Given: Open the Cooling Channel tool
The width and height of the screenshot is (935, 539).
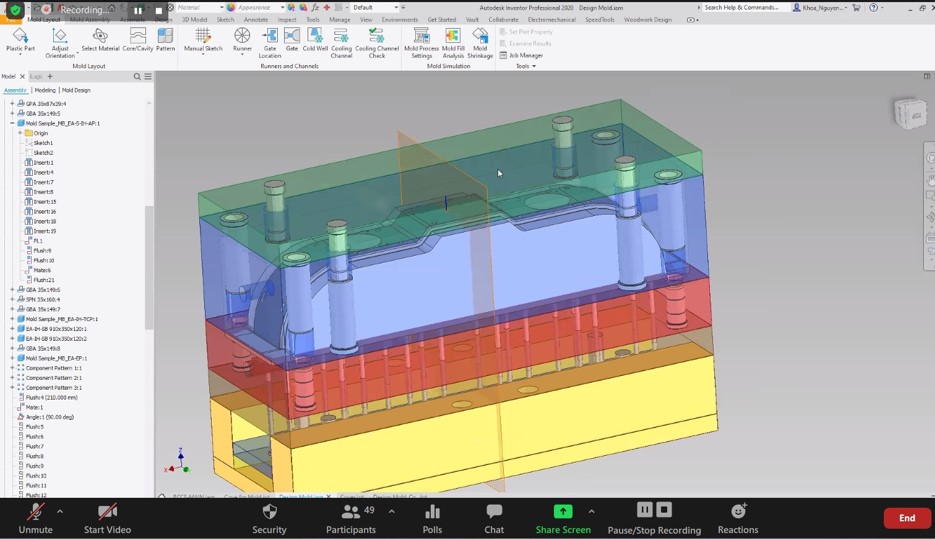Looking at the screenshot, I should click(x=341, y=43).
